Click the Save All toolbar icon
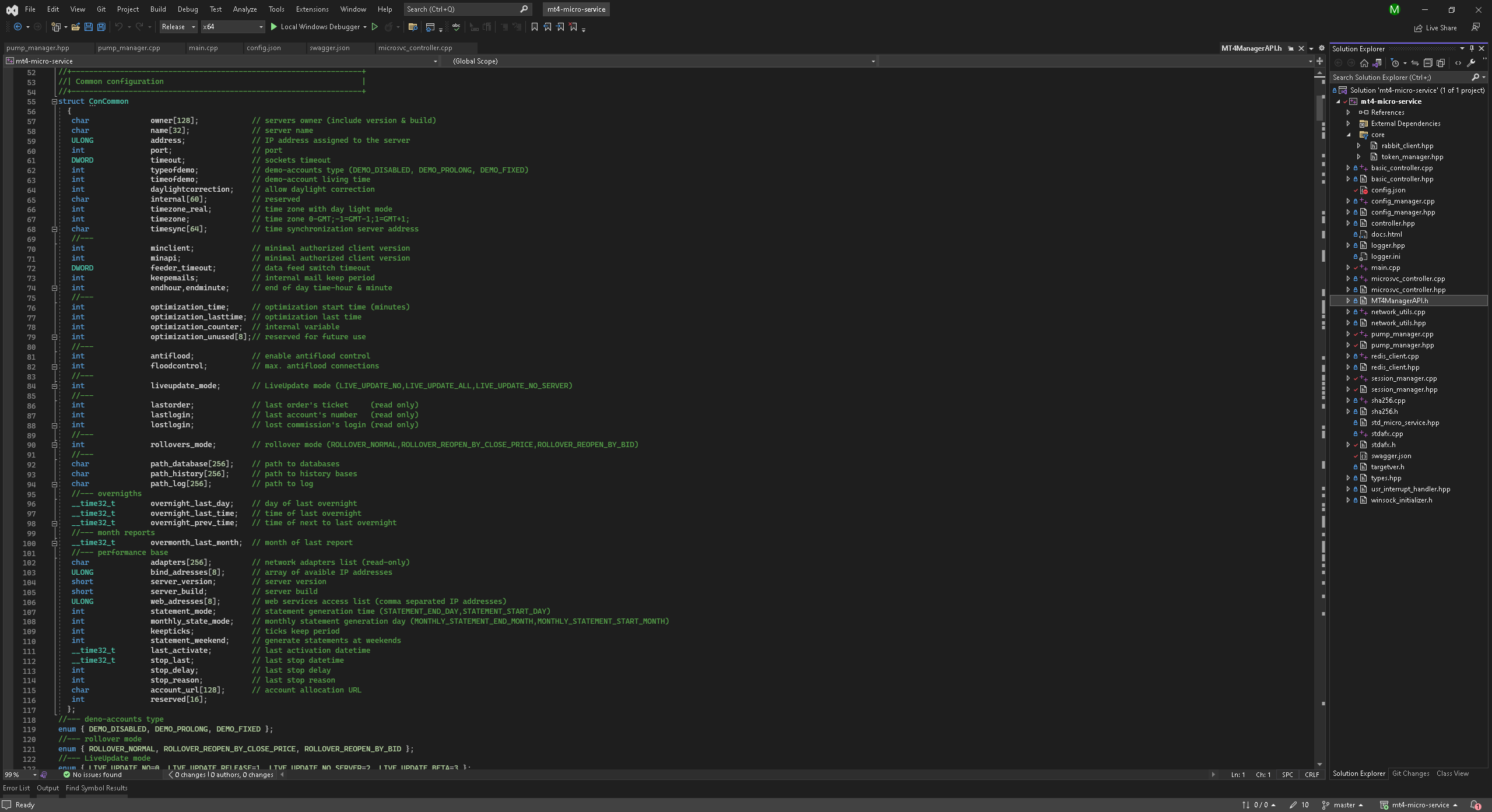 [101, 27]
